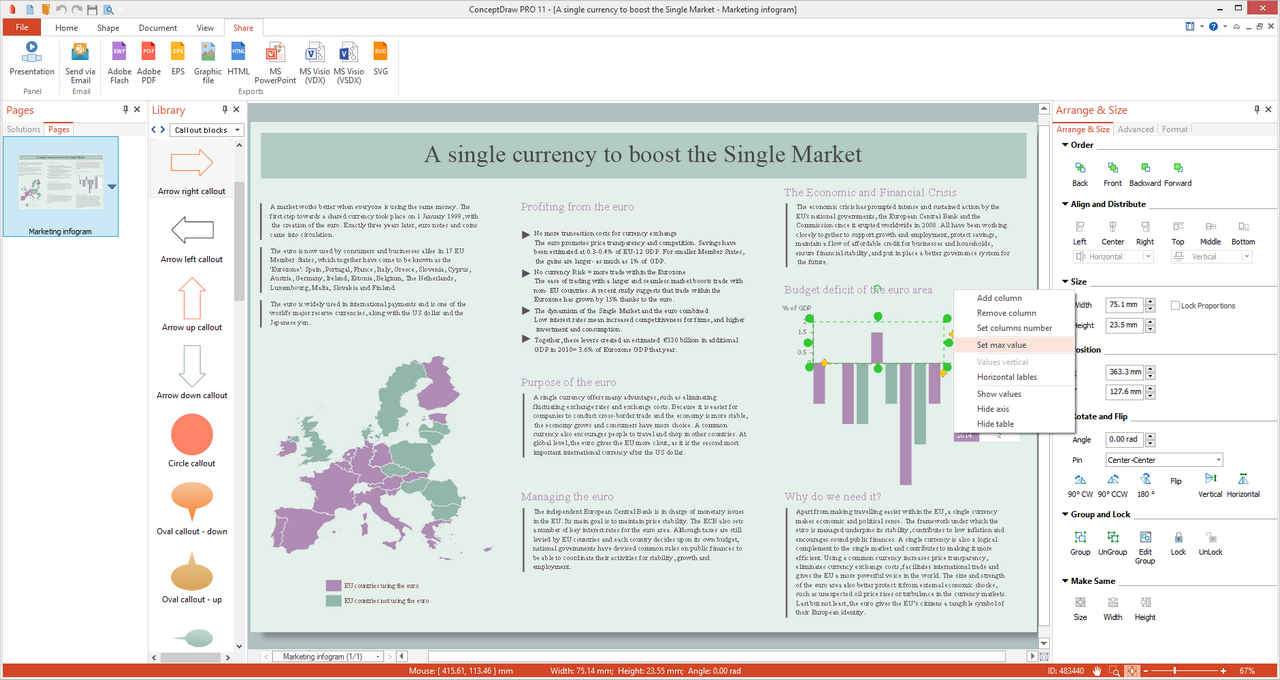
Task: Align objects Left
Action: pyautogui.click(x=1080, y=233)
